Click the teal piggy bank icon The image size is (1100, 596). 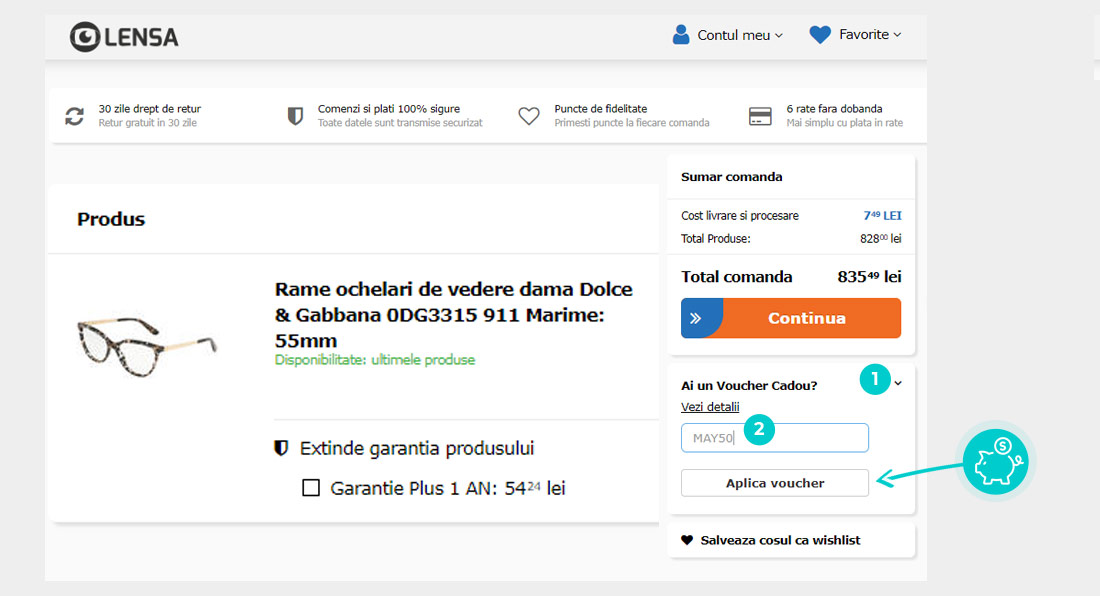(995, 461)
